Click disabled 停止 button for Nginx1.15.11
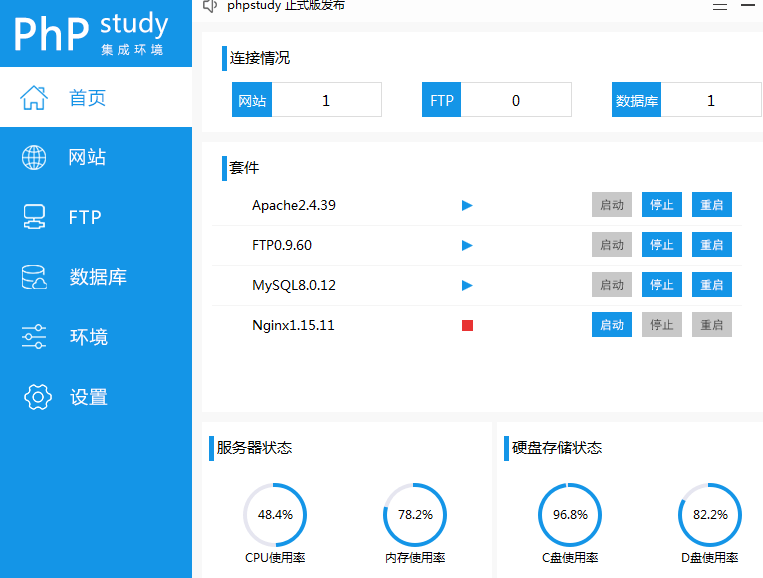 (662, 325)
